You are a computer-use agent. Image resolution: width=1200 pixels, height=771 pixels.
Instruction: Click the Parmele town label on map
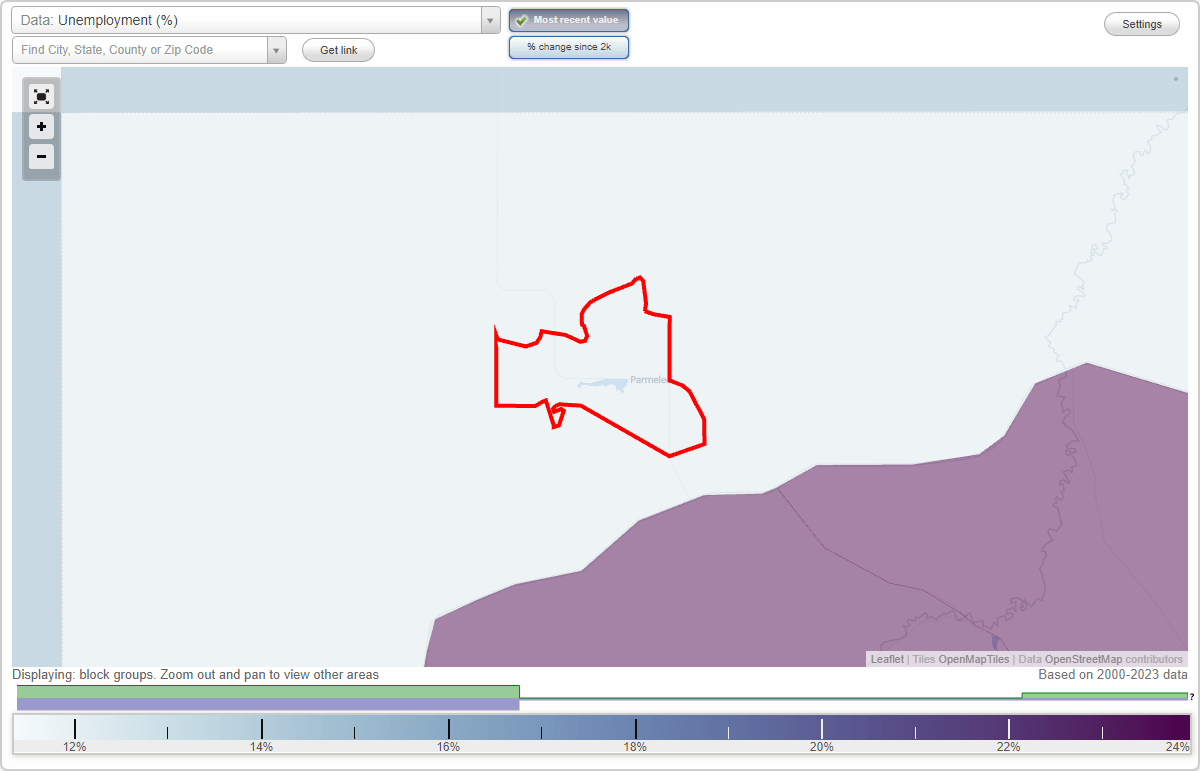[x=648, y=380]
